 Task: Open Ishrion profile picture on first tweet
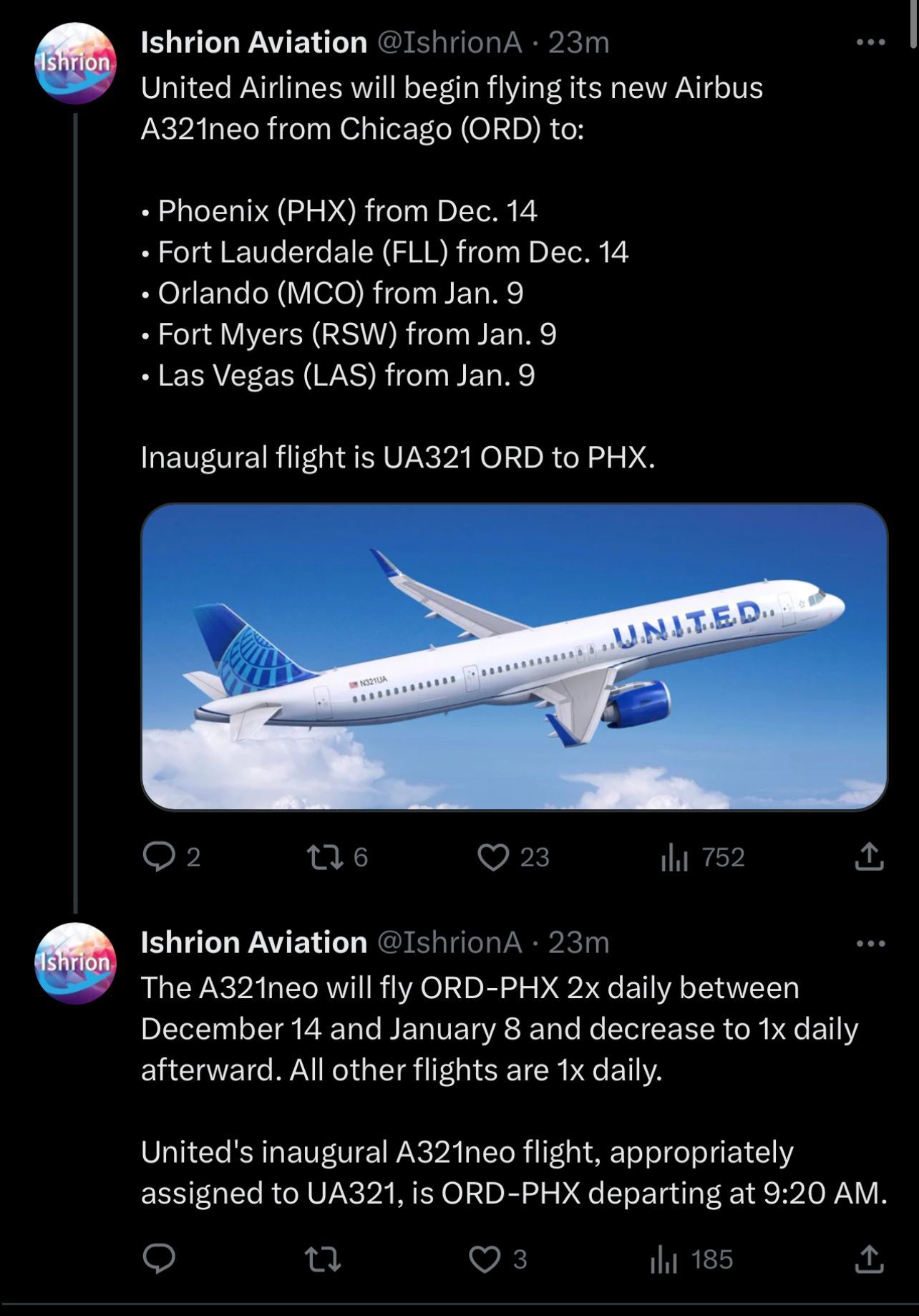(x=75, y=63)
